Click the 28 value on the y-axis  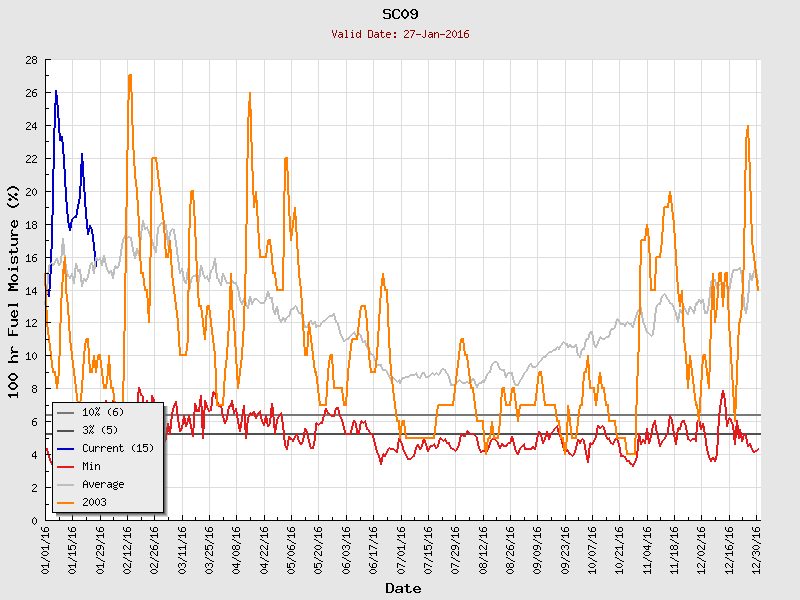(32, 60)
